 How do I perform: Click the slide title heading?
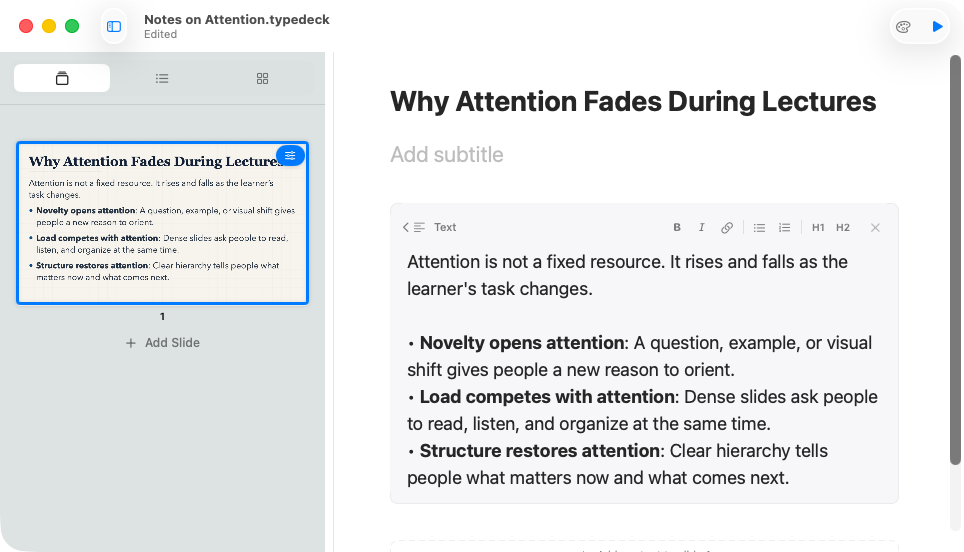tap(633, 101)
